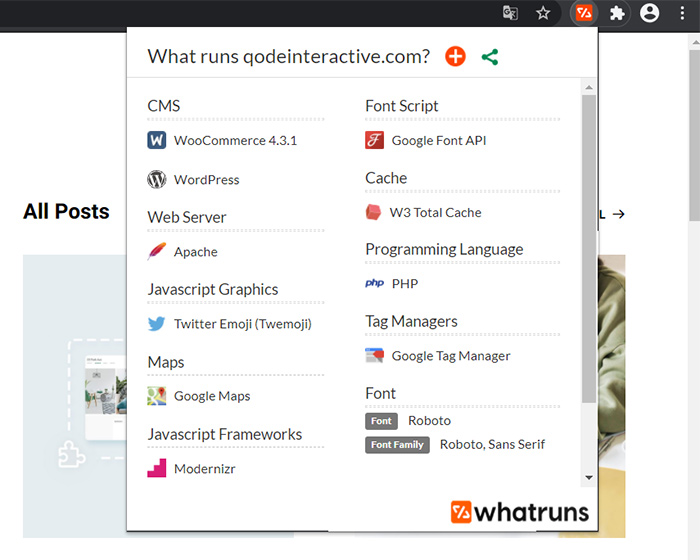
Task: Open the WordPress technology link
Action: pos(207,180)
